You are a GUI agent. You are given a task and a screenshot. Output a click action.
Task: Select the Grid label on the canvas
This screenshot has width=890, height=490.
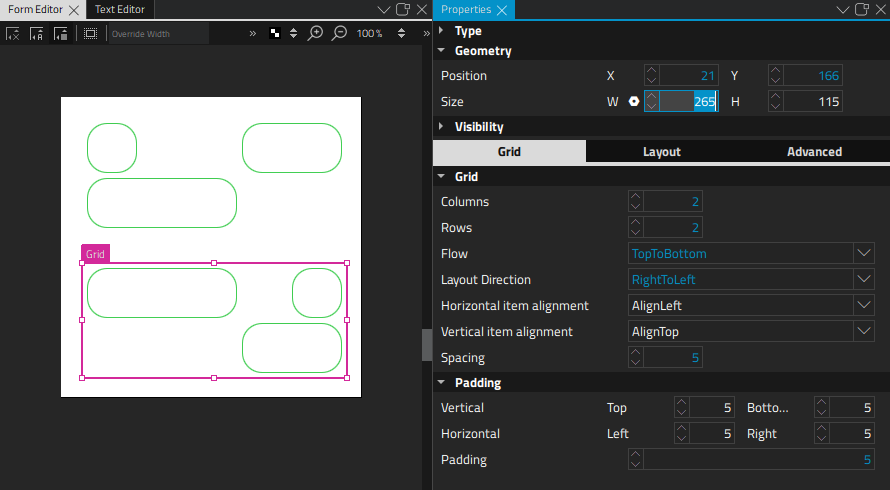95,254
